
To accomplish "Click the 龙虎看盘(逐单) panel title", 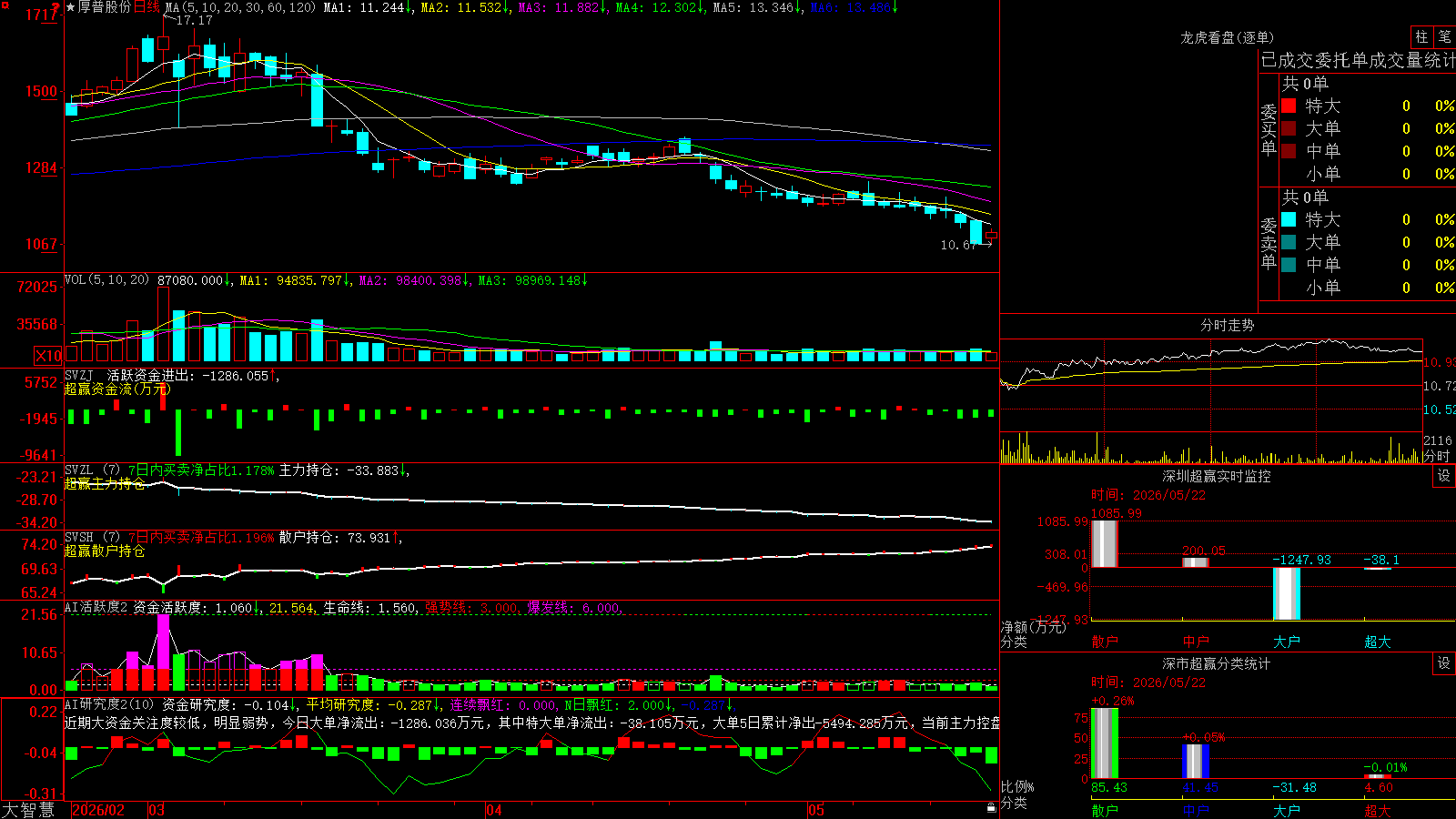I will [x=1227, y=37].
